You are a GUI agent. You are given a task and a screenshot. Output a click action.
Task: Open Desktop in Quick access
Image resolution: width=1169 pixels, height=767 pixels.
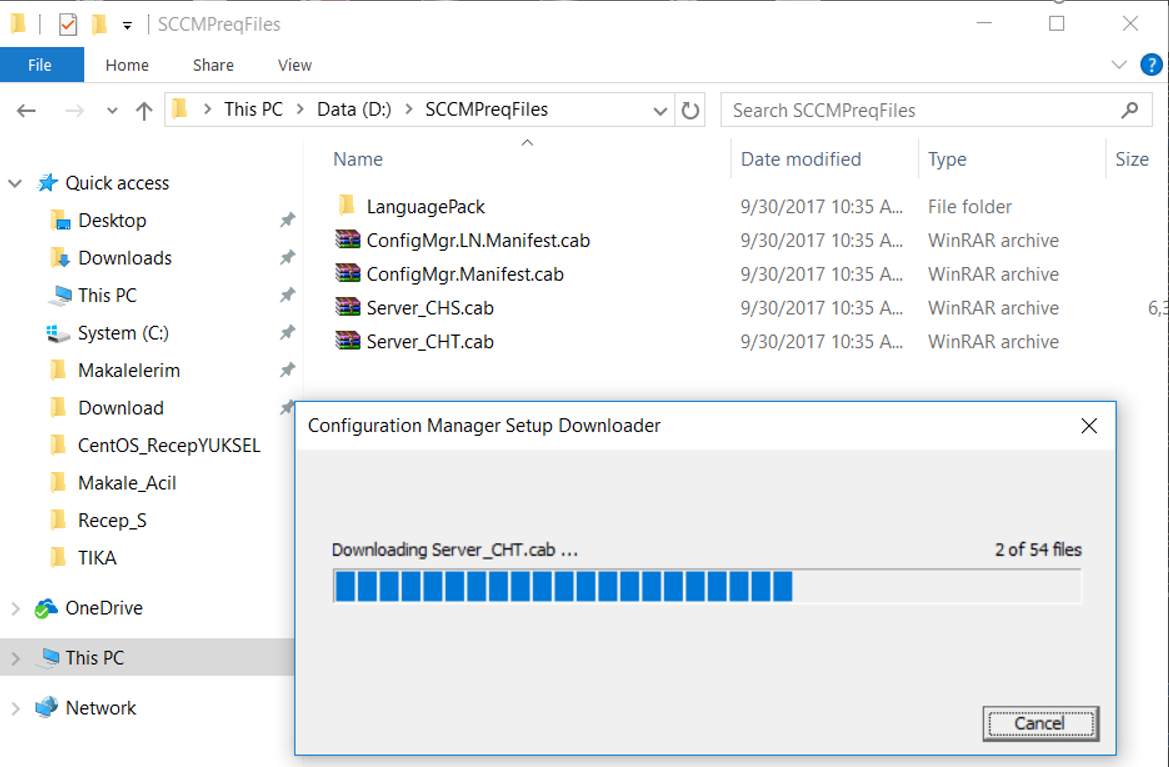tap(113, 221)
